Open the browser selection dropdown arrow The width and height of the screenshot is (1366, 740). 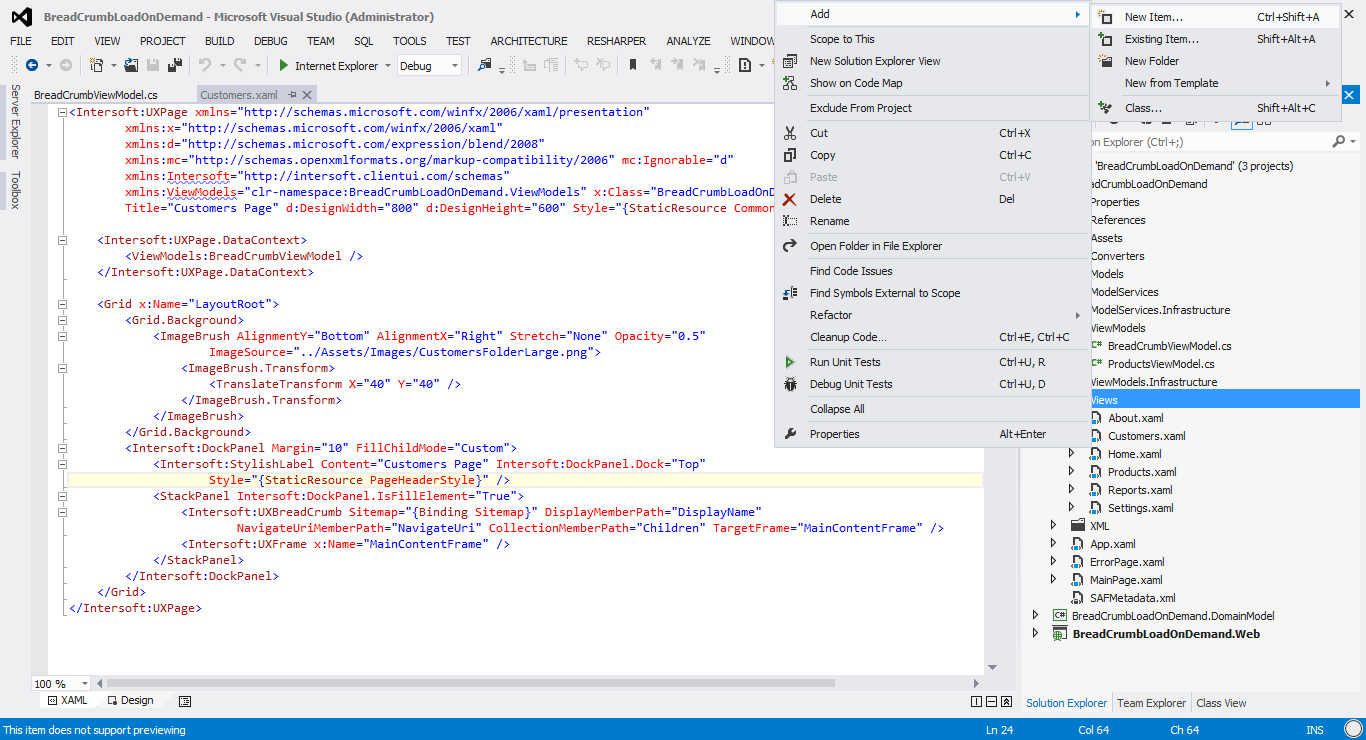point(388,66)
